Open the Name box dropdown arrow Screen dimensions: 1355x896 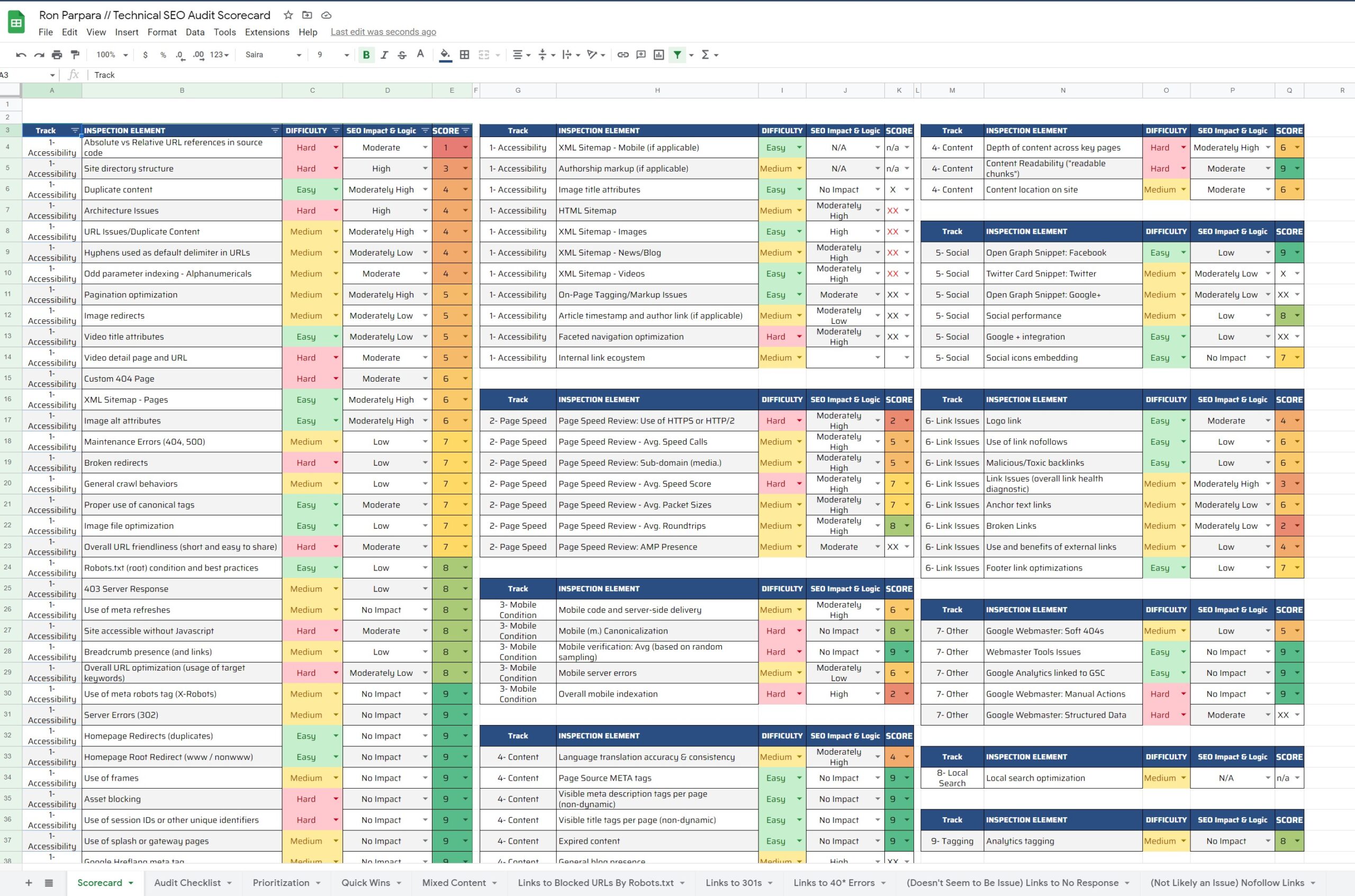point(52,76)
